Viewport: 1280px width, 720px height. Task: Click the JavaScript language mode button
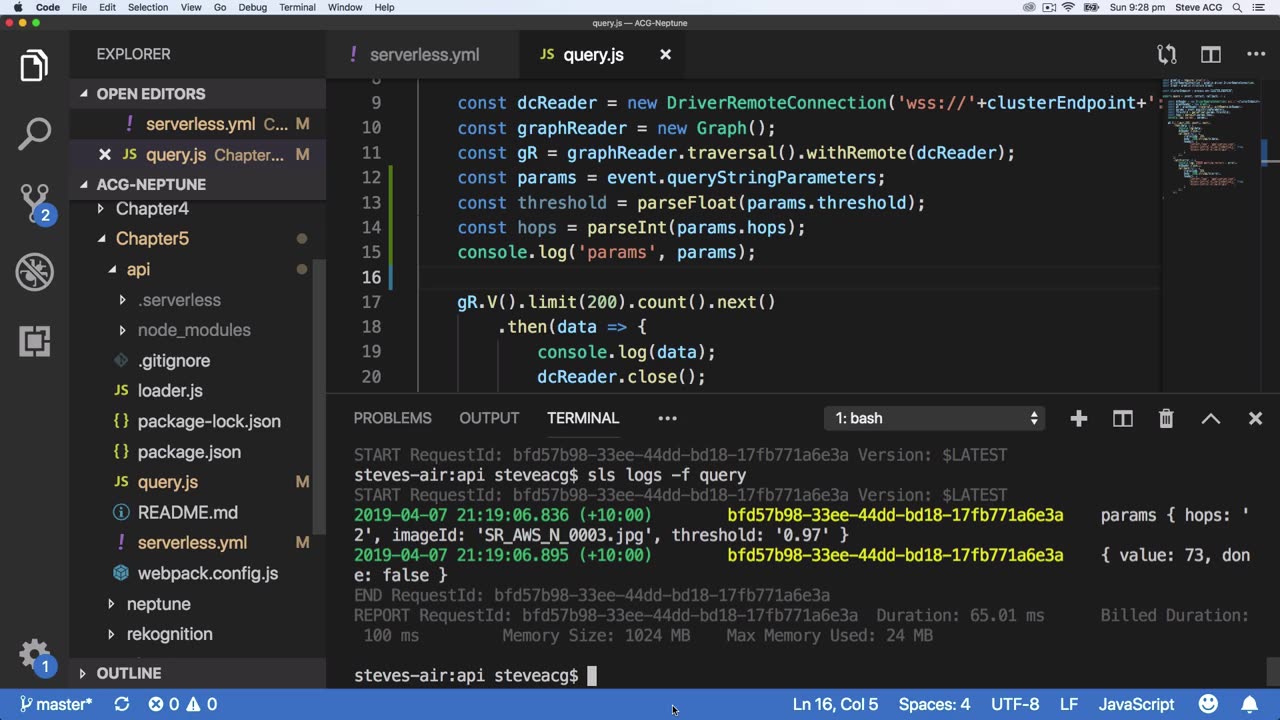coord(1136,704)
